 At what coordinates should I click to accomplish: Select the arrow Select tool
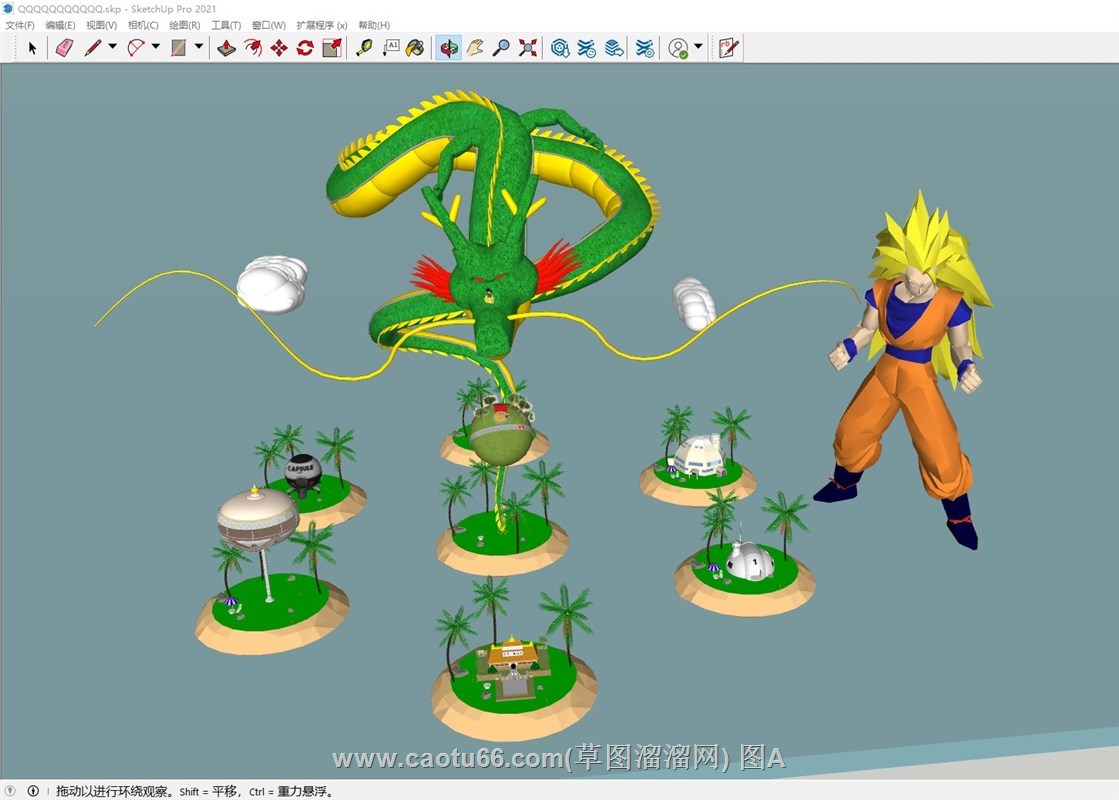[x=31, y=49]
